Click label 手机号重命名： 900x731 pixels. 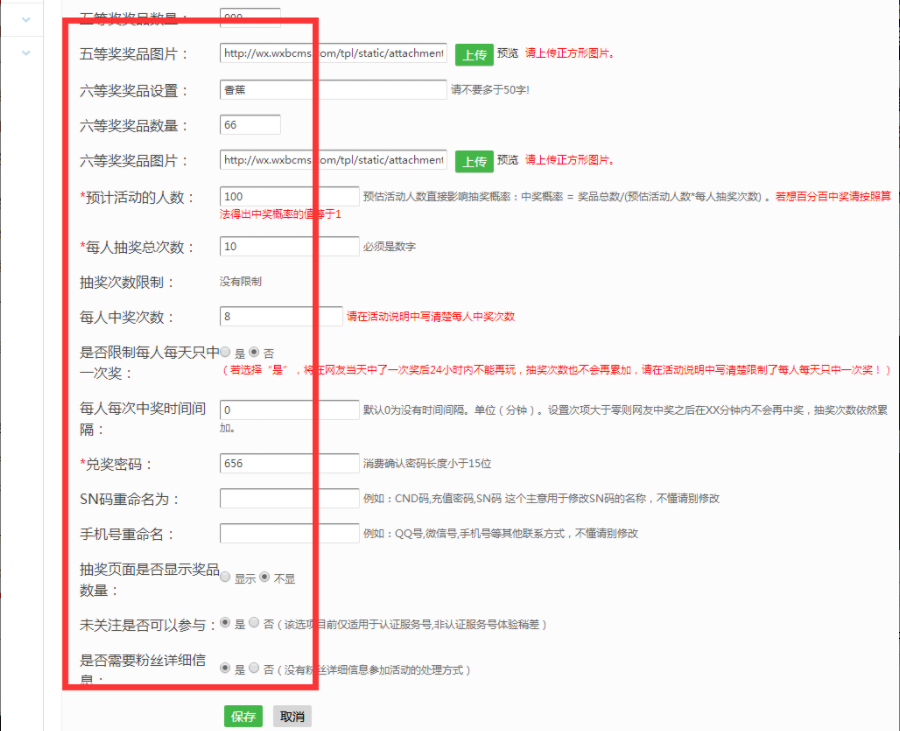127,534
